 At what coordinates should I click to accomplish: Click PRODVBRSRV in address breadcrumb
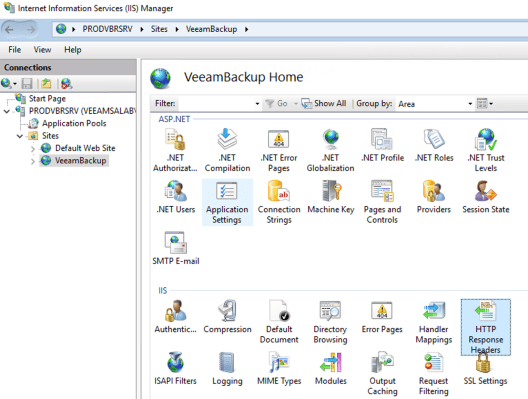(107, 29)
